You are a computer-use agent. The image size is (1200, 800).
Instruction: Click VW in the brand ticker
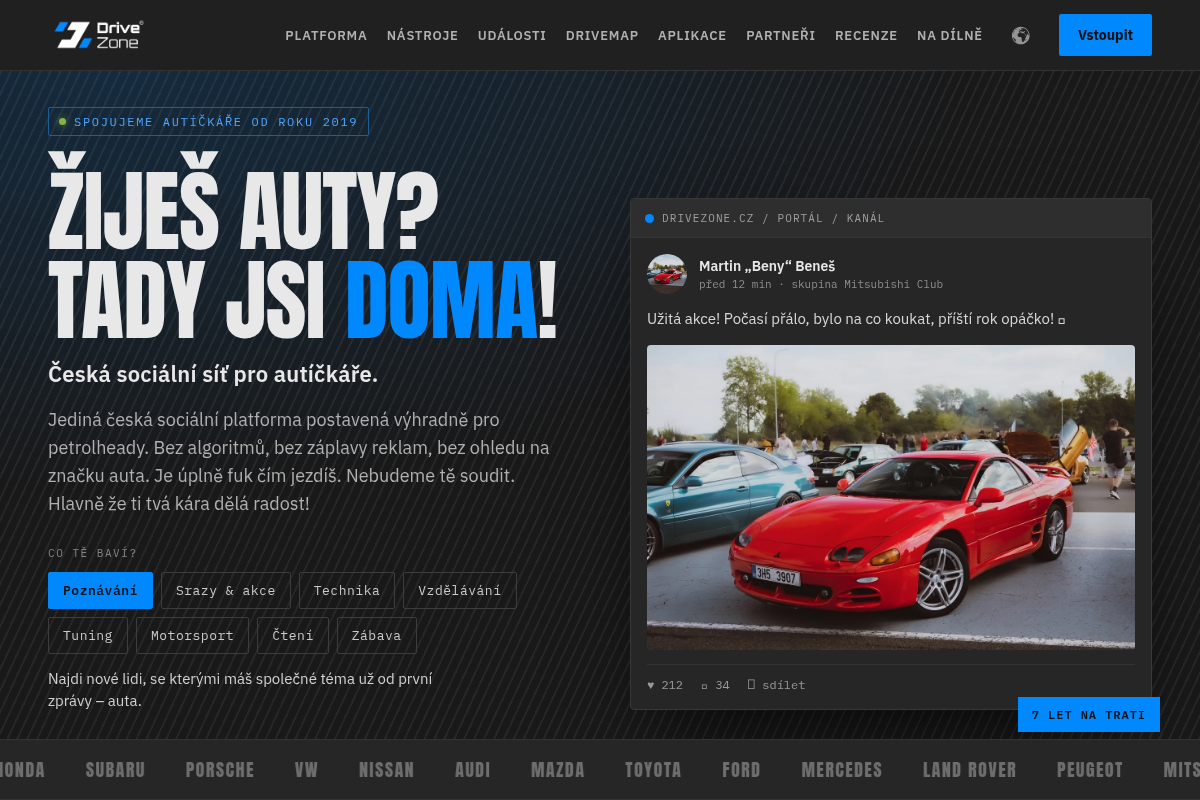click(x=306, y=770)
